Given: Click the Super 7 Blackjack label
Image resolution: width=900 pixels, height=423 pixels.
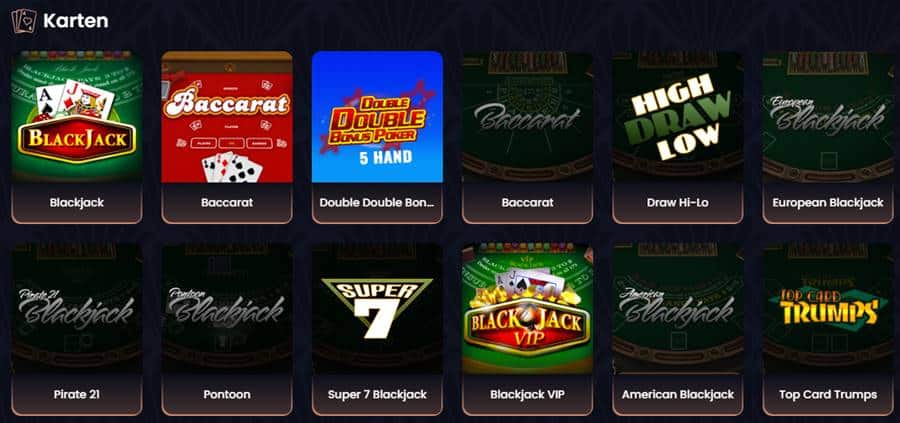Looking at the screenshot, I should (x=378, y=394).
